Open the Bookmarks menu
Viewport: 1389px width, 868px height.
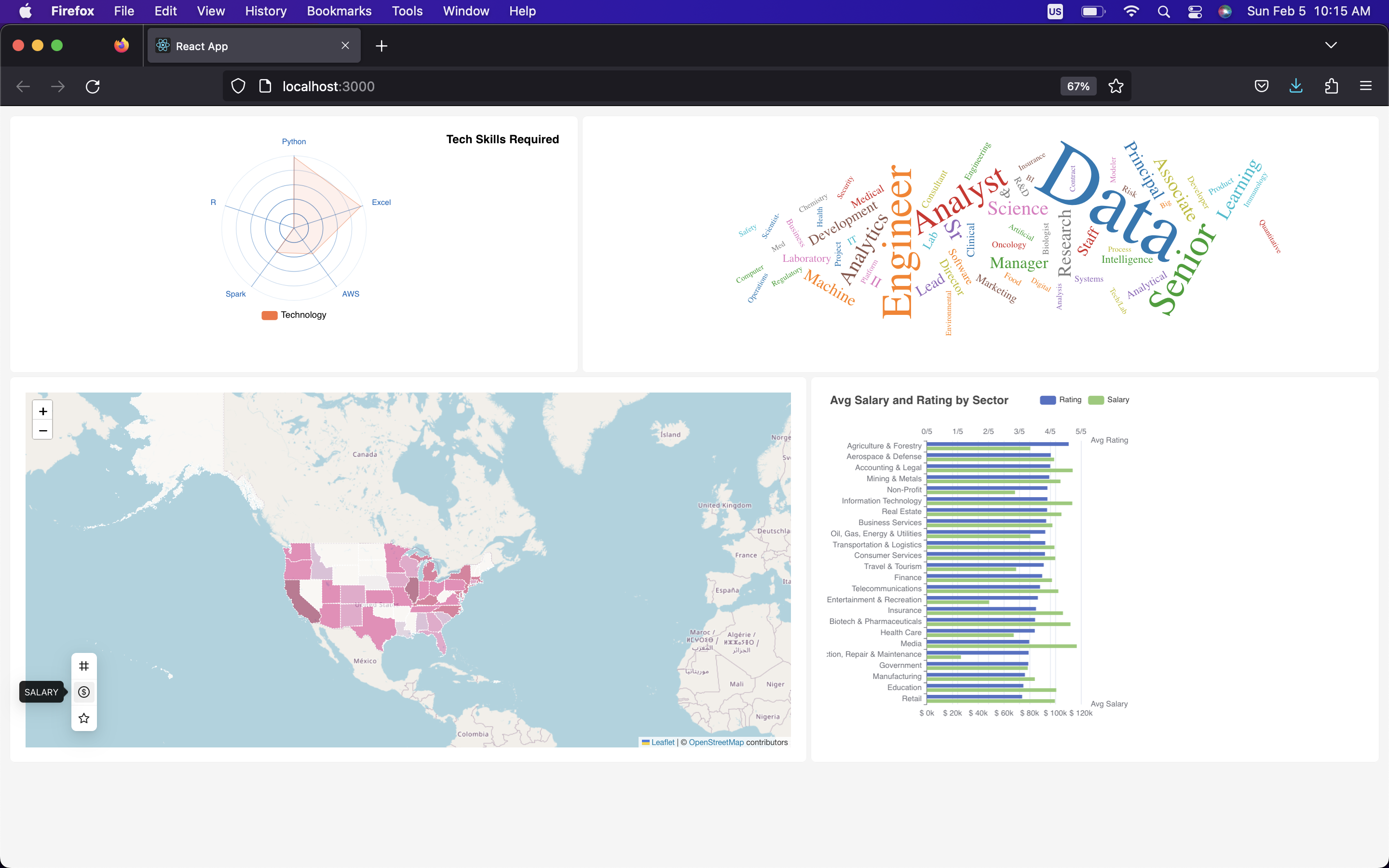click(x=339, y=11)
